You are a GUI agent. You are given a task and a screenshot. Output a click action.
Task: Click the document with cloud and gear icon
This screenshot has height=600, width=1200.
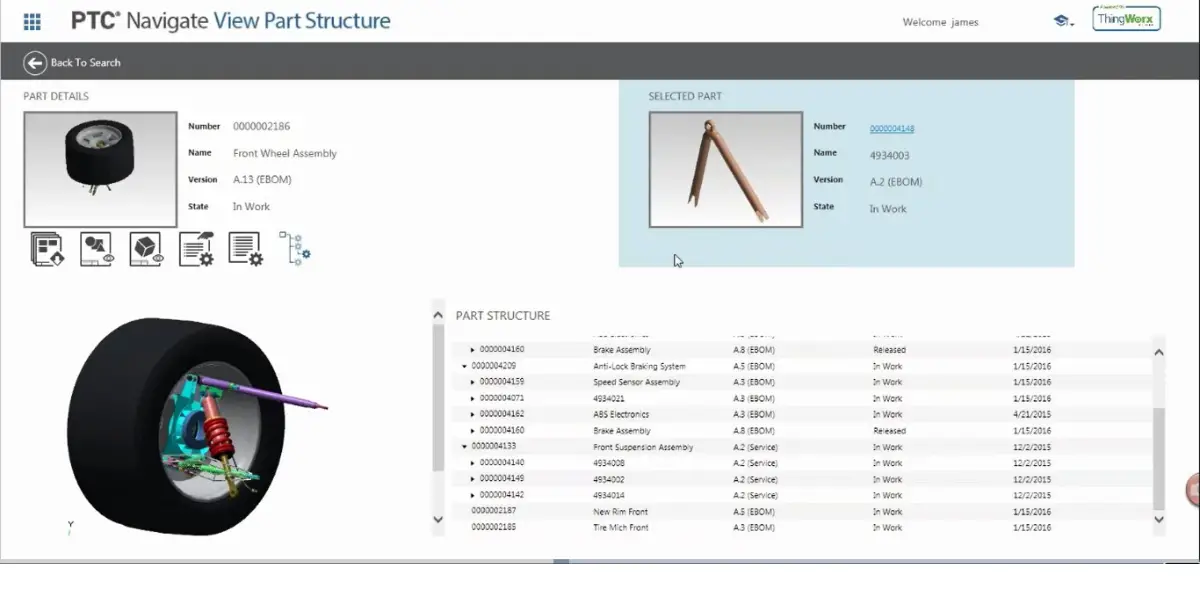196,249
